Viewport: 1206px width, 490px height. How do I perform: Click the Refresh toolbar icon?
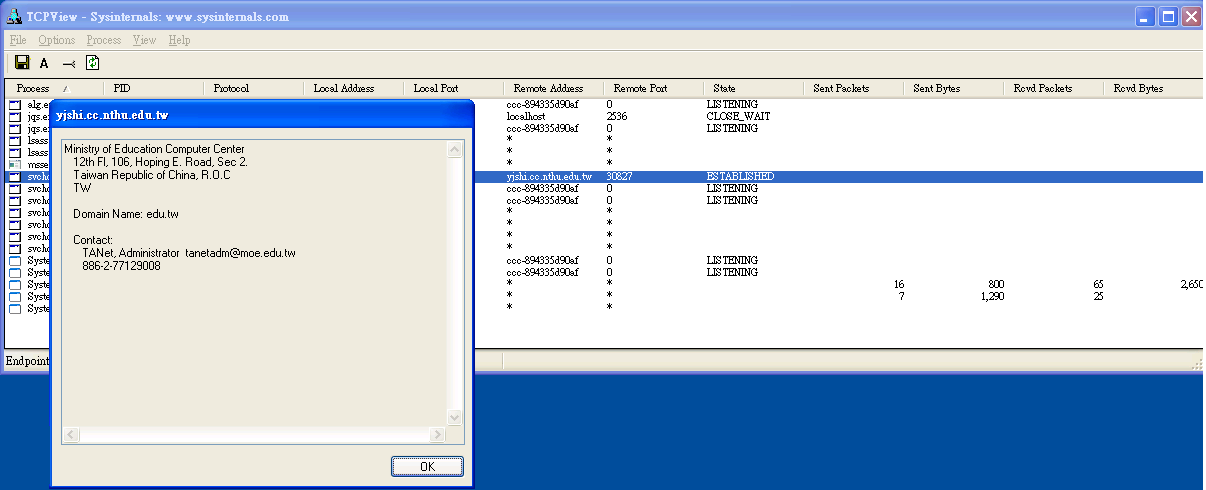(x=92, y=63)
